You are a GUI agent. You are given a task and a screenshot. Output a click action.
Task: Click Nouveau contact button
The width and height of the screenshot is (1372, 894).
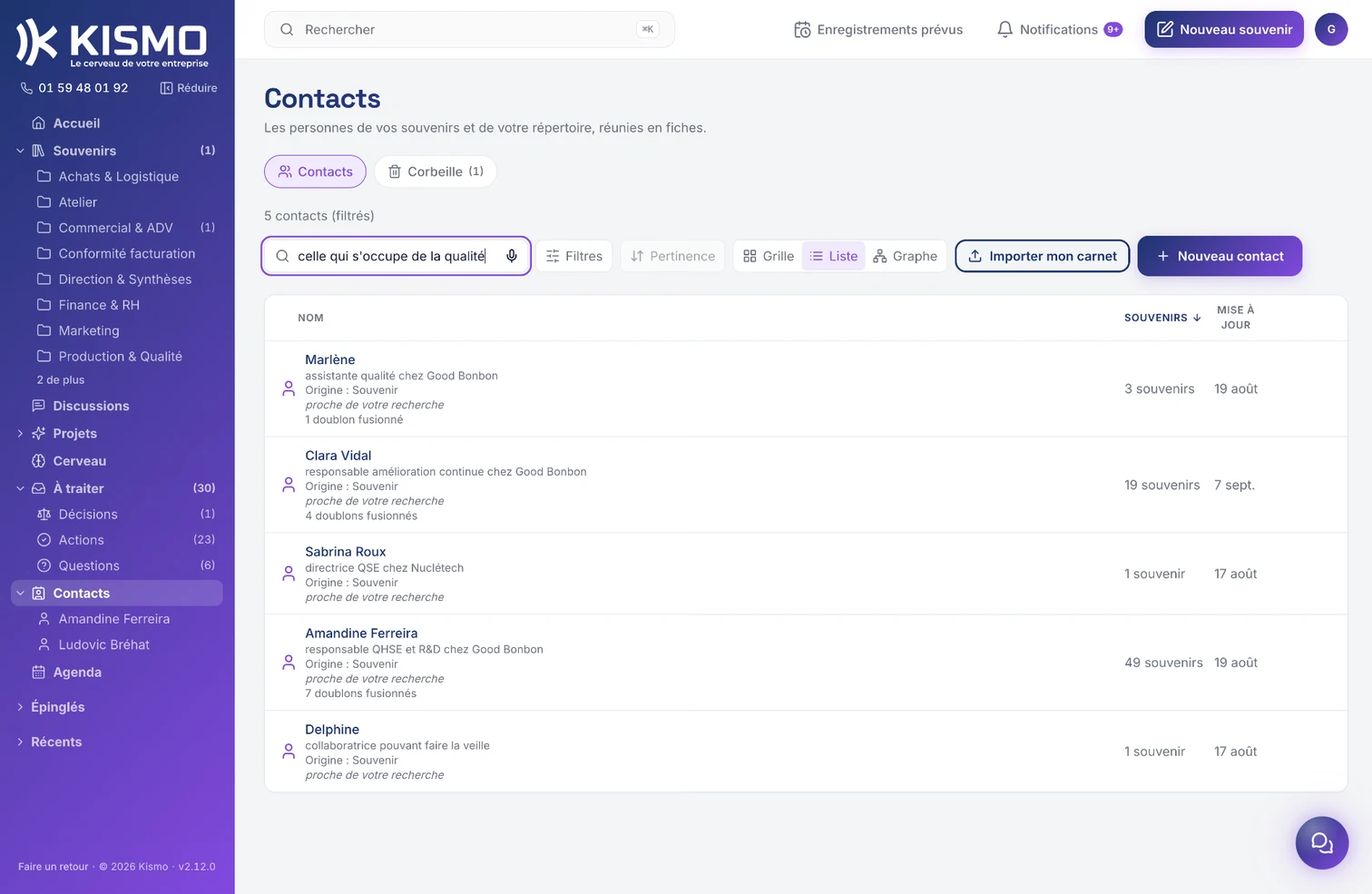[1220, 256]
